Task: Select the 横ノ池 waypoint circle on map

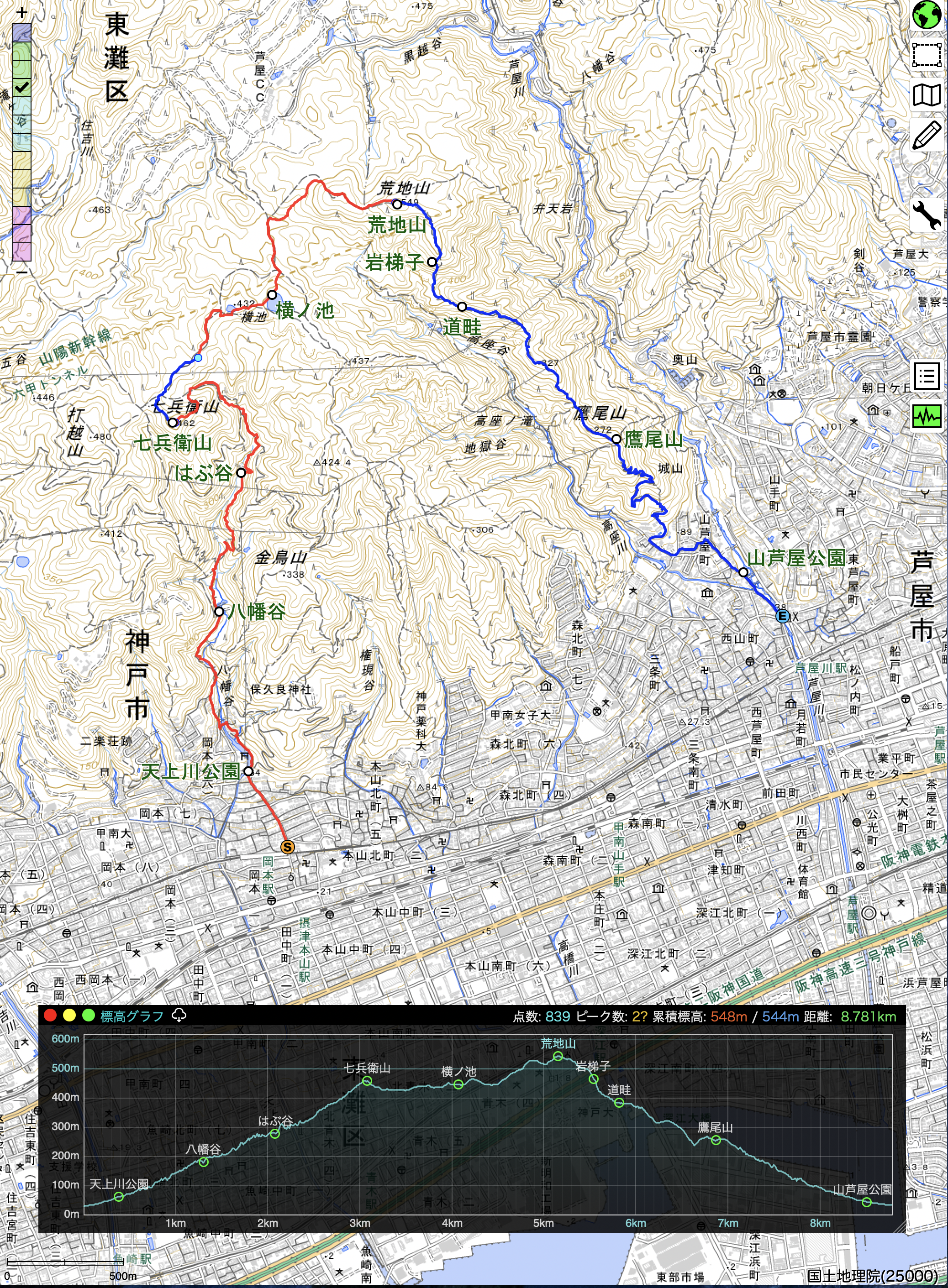Action: coord(272,295)
